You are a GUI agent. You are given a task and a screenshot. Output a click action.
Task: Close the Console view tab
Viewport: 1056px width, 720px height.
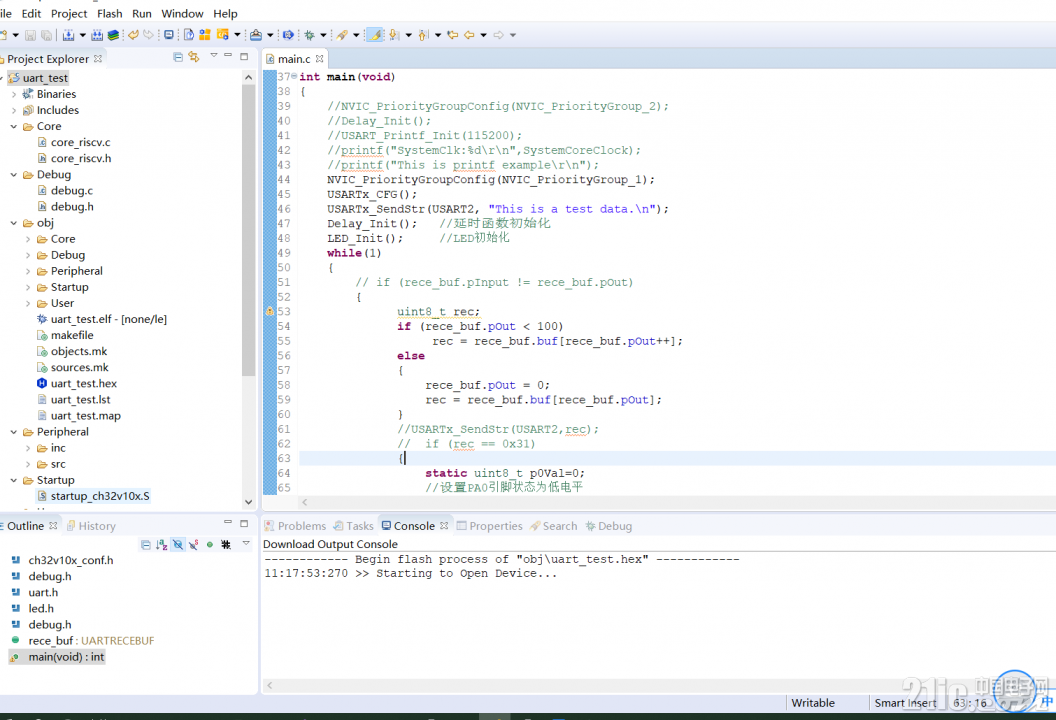[444, 525]
